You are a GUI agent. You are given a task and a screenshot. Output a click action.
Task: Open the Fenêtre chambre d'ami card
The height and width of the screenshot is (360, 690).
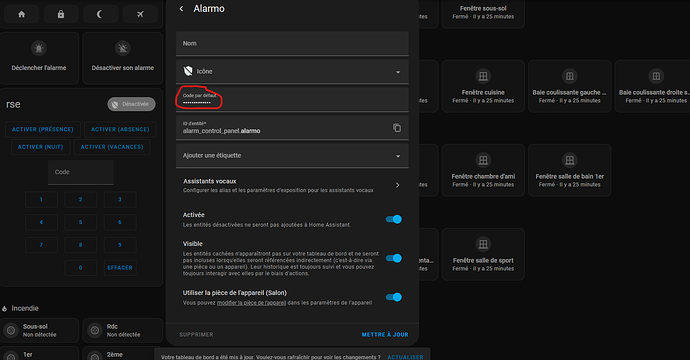click(483, 170)
